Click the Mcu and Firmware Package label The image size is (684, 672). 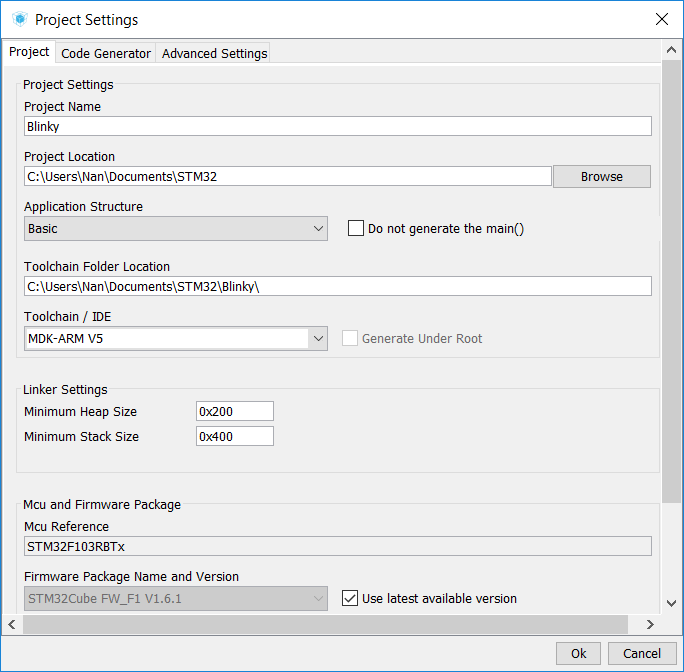click(102, 504)
